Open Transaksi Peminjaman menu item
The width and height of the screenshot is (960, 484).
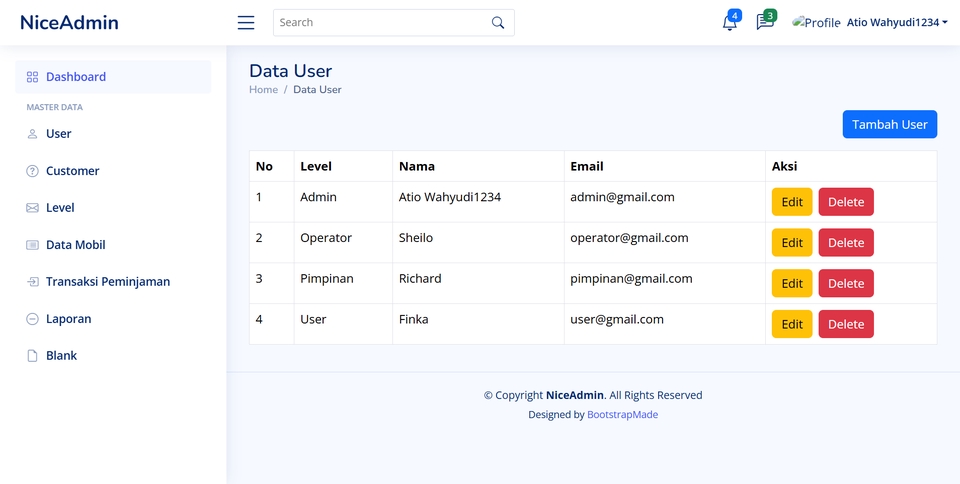coord(113,282)
